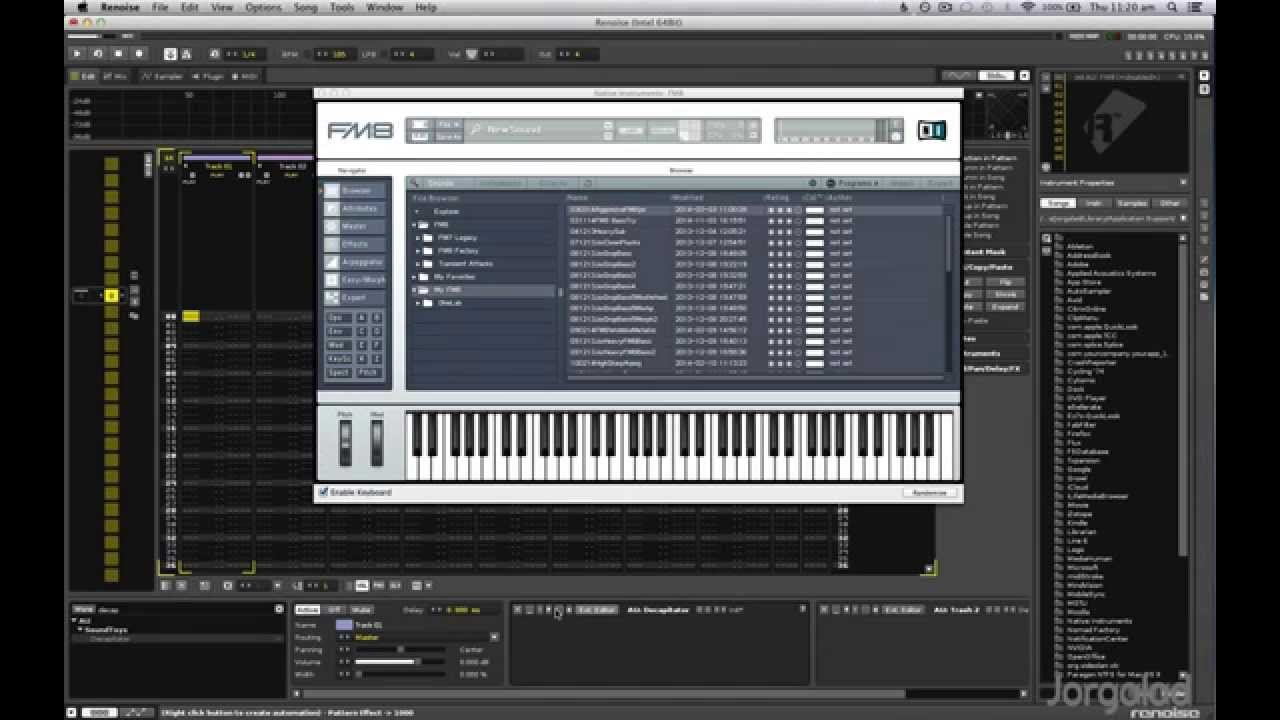Click the Ext. Editor button for Decapitator
The width and height of the screenshot is (1280, 720).
coord(597,609)
